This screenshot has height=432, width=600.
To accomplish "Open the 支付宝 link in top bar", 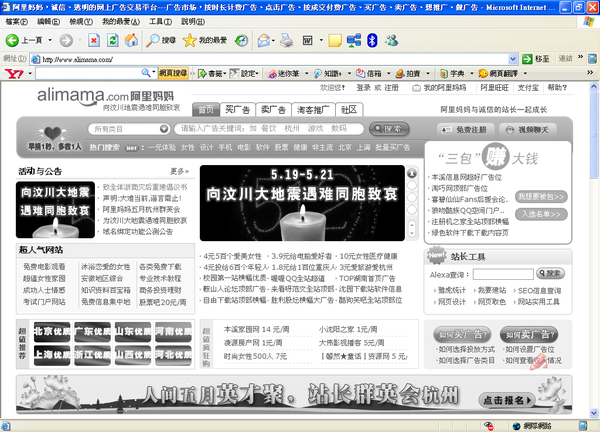I will pyautogui.click(x=528, y=88).
